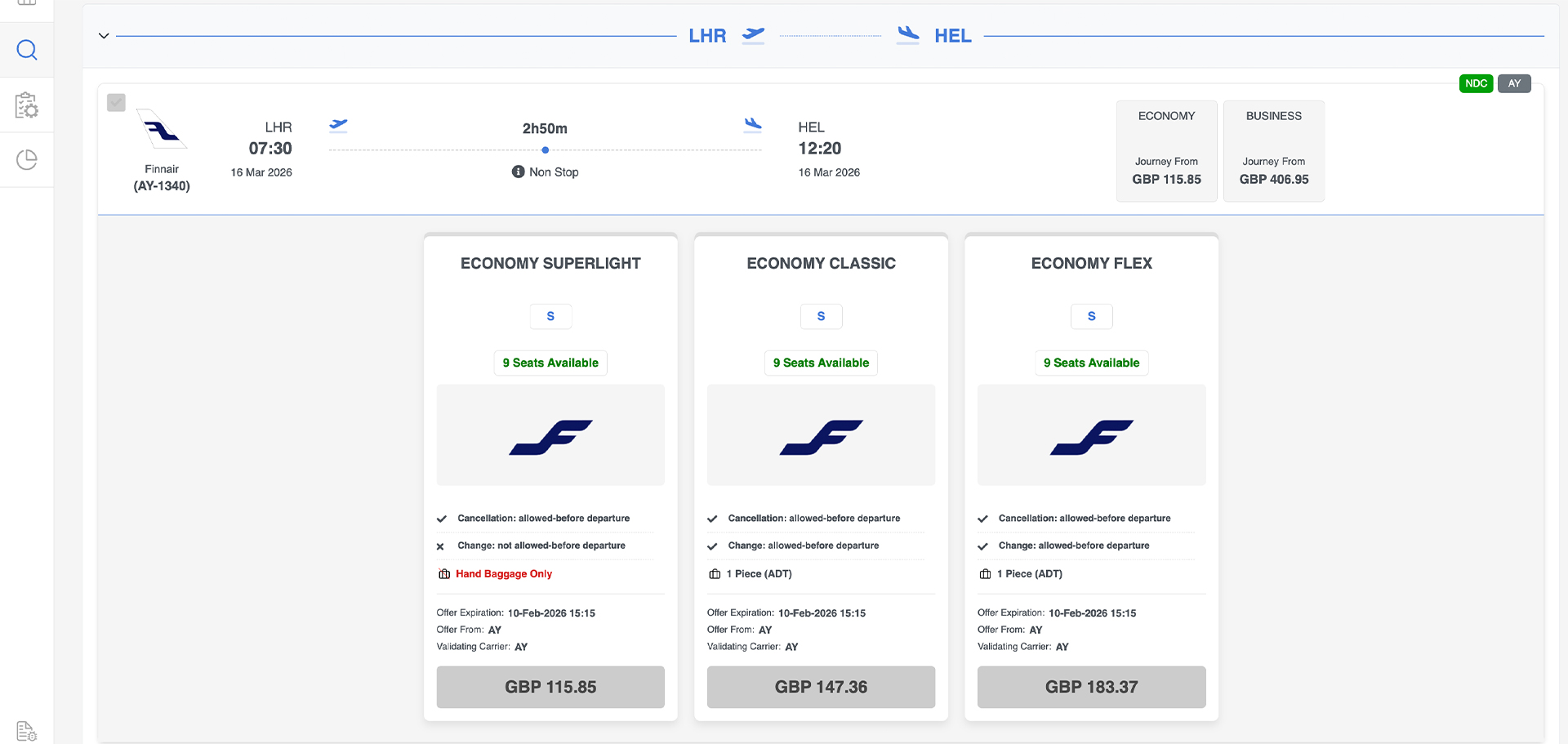Viewport: 1568px width, 744px height.
Task: Open the pie chart reports icon
Action: tap(27, 159)
